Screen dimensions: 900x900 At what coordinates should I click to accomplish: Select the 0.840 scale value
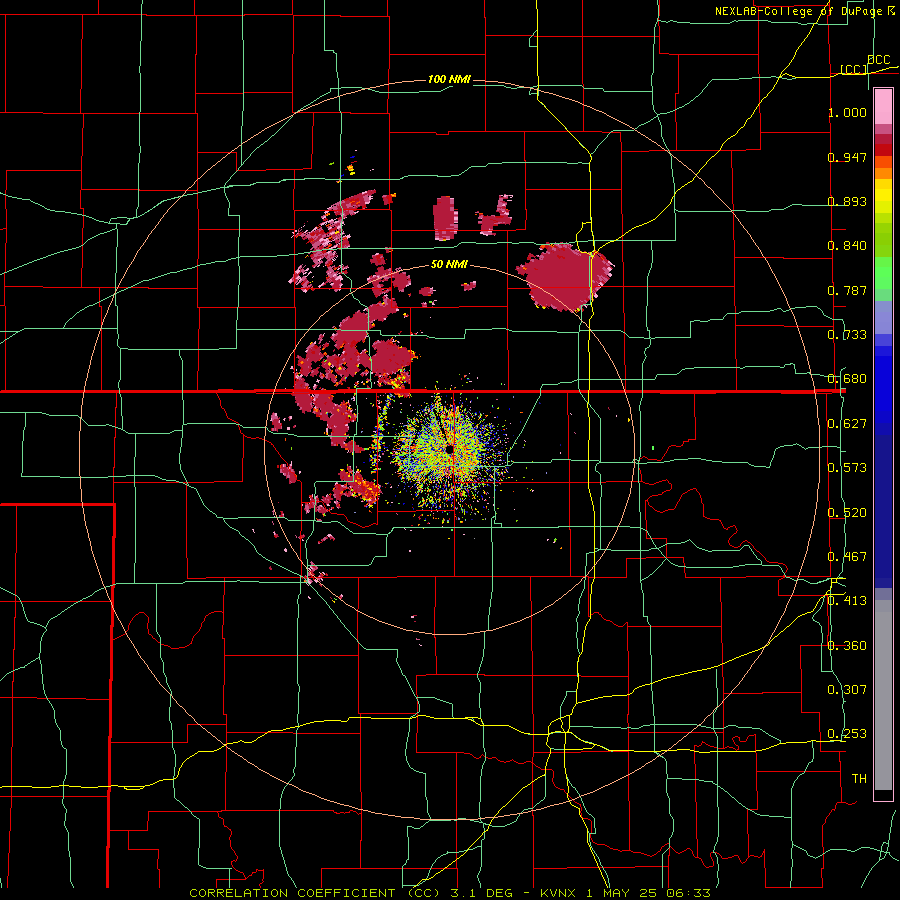[847, 246]
